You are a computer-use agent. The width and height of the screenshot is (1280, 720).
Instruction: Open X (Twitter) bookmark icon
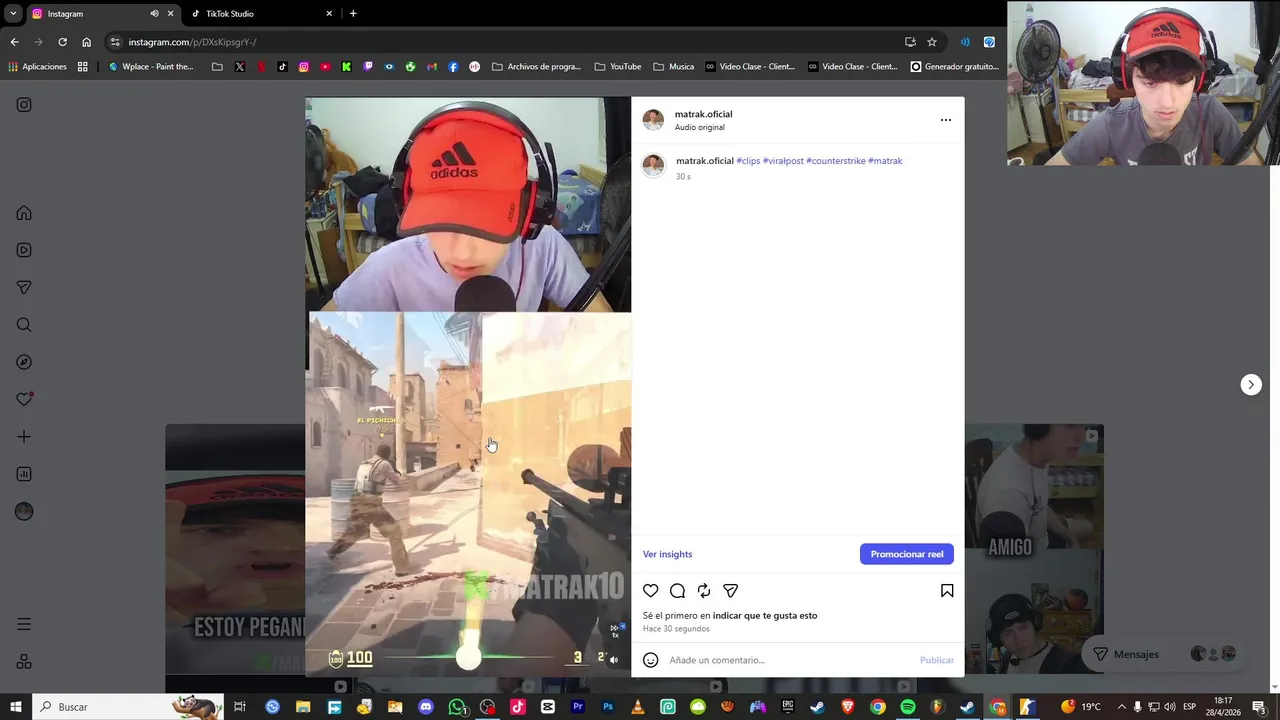pos(239,67)
